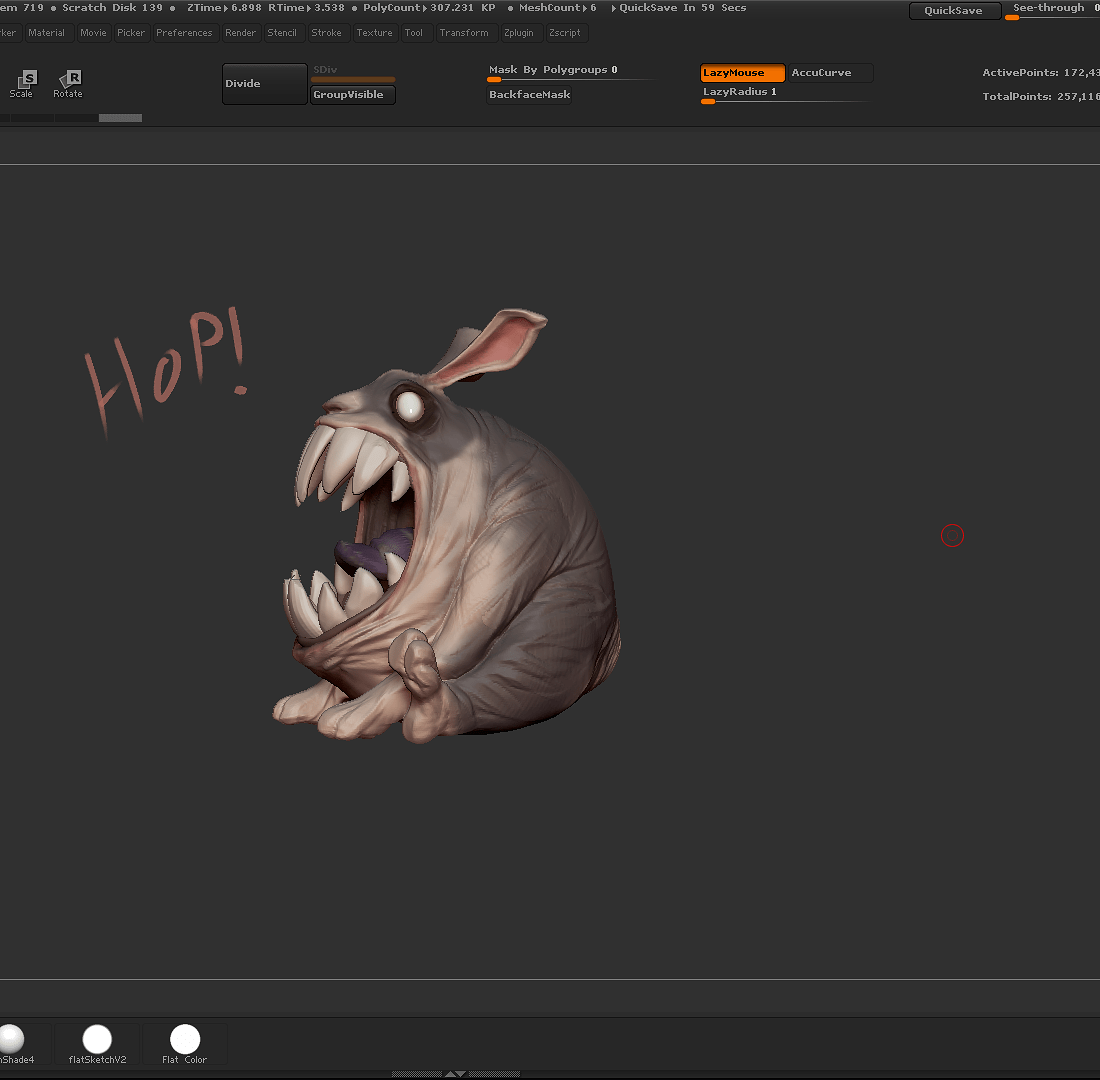Toggle the LazyMouse option
Image resolution: width=1100 pixels, height=1080 pixels.
742,73
